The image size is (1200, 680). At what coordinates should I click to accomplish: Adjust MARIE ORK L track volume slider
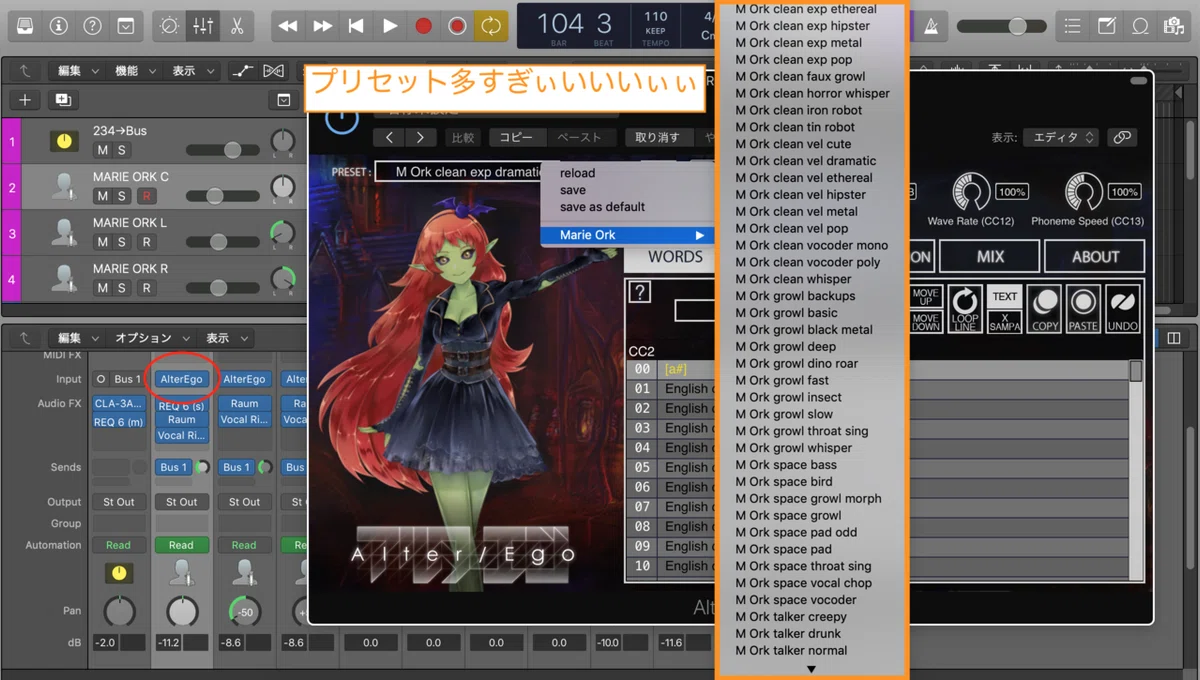(x=221, y=242)
